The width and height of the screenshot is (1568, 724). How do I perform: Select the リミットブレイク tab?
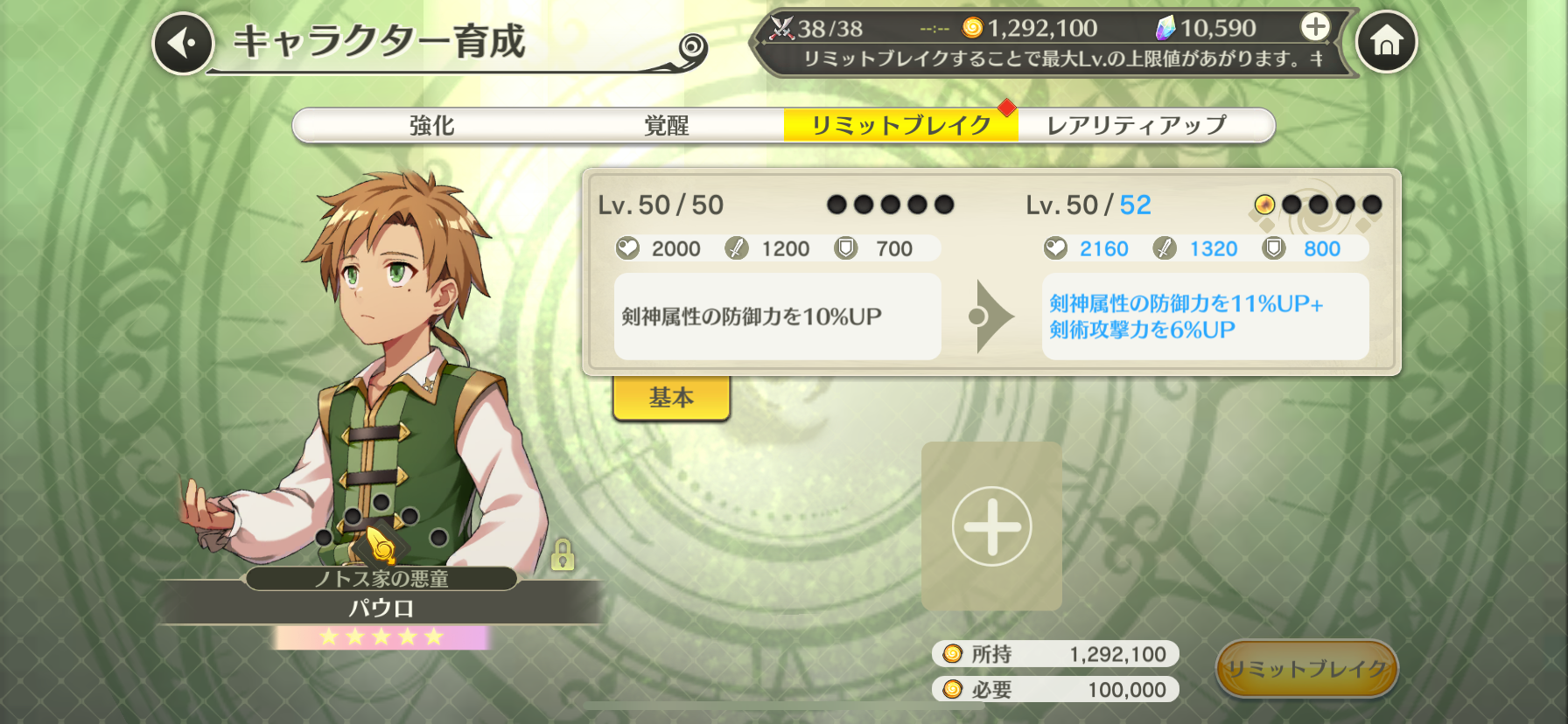tap(901, 125)
